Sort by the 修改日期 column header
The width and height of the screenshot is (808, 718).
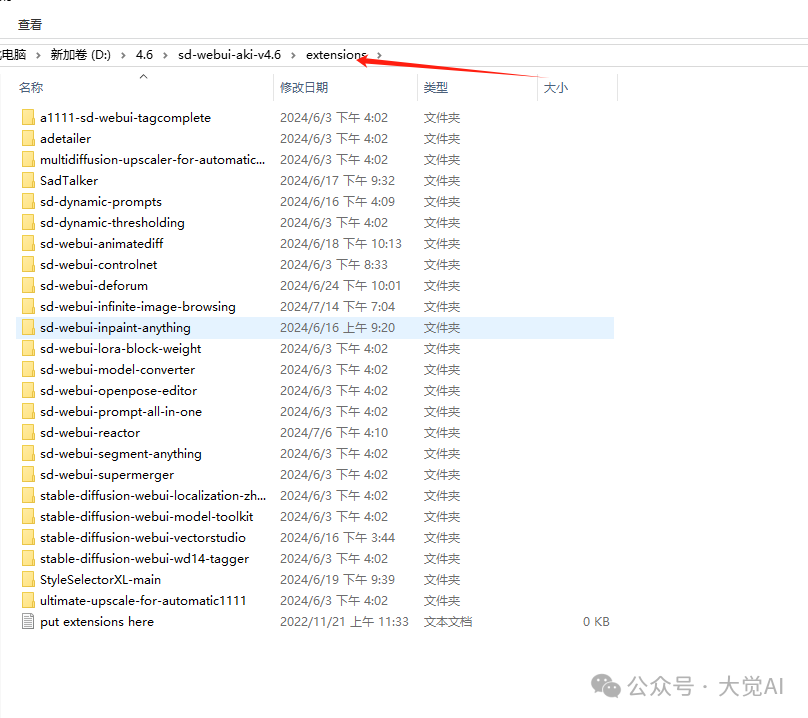coord(304,88)
